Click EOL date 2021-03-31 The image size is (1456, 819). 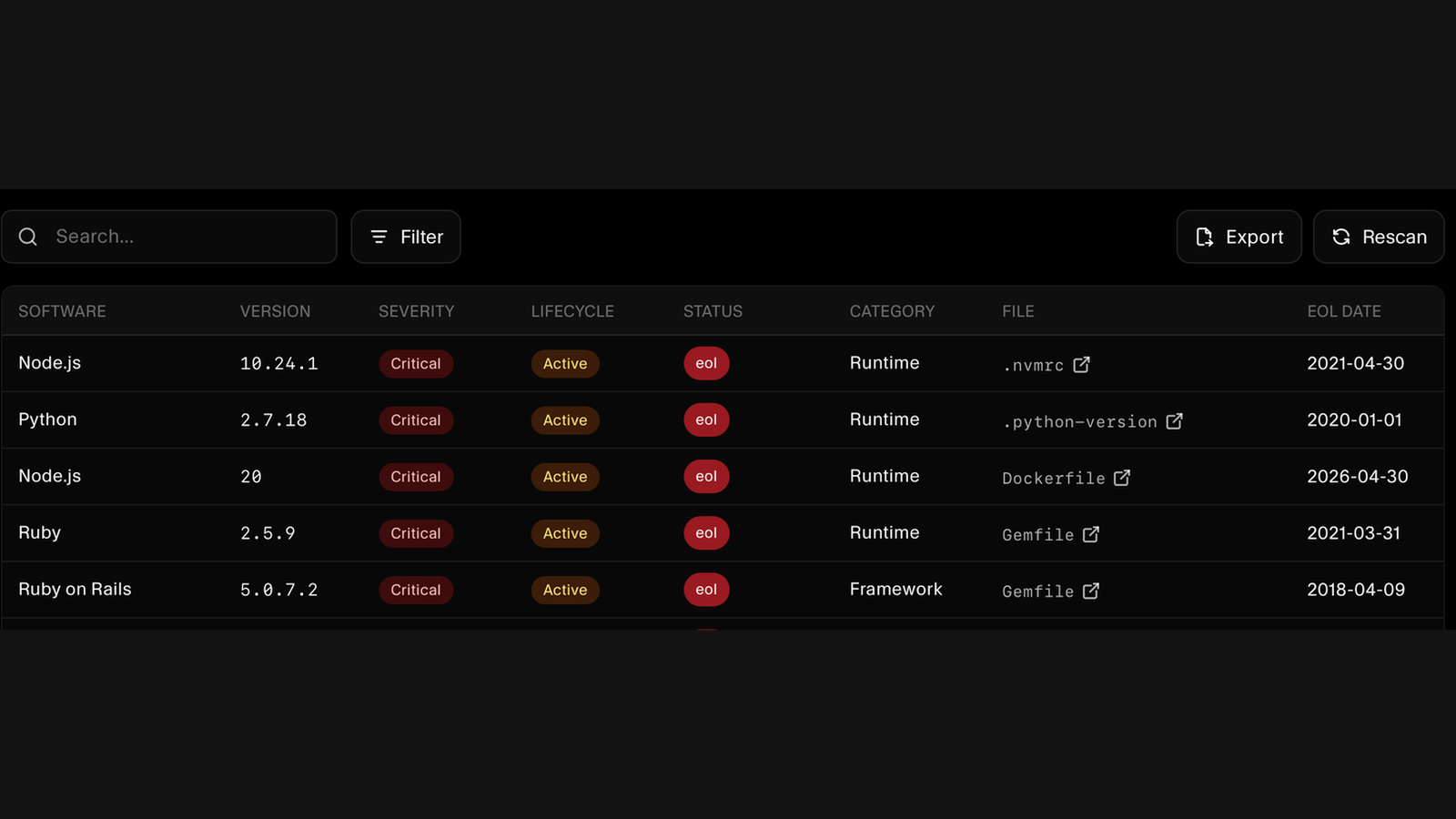[1354, 532]
